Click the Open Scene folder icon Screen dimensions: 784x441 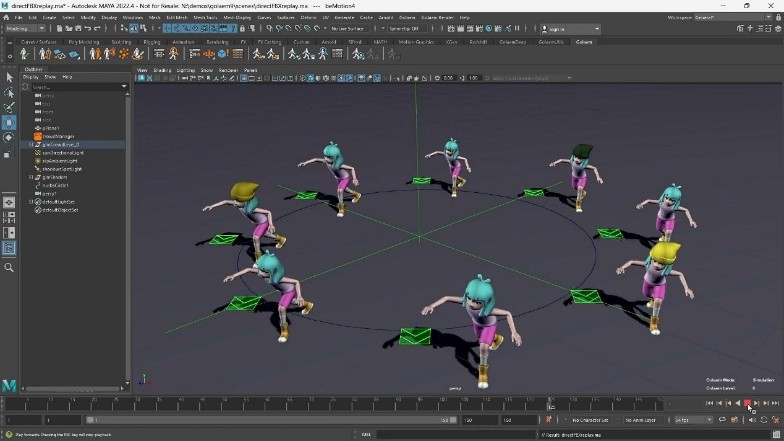click(69, 28)
